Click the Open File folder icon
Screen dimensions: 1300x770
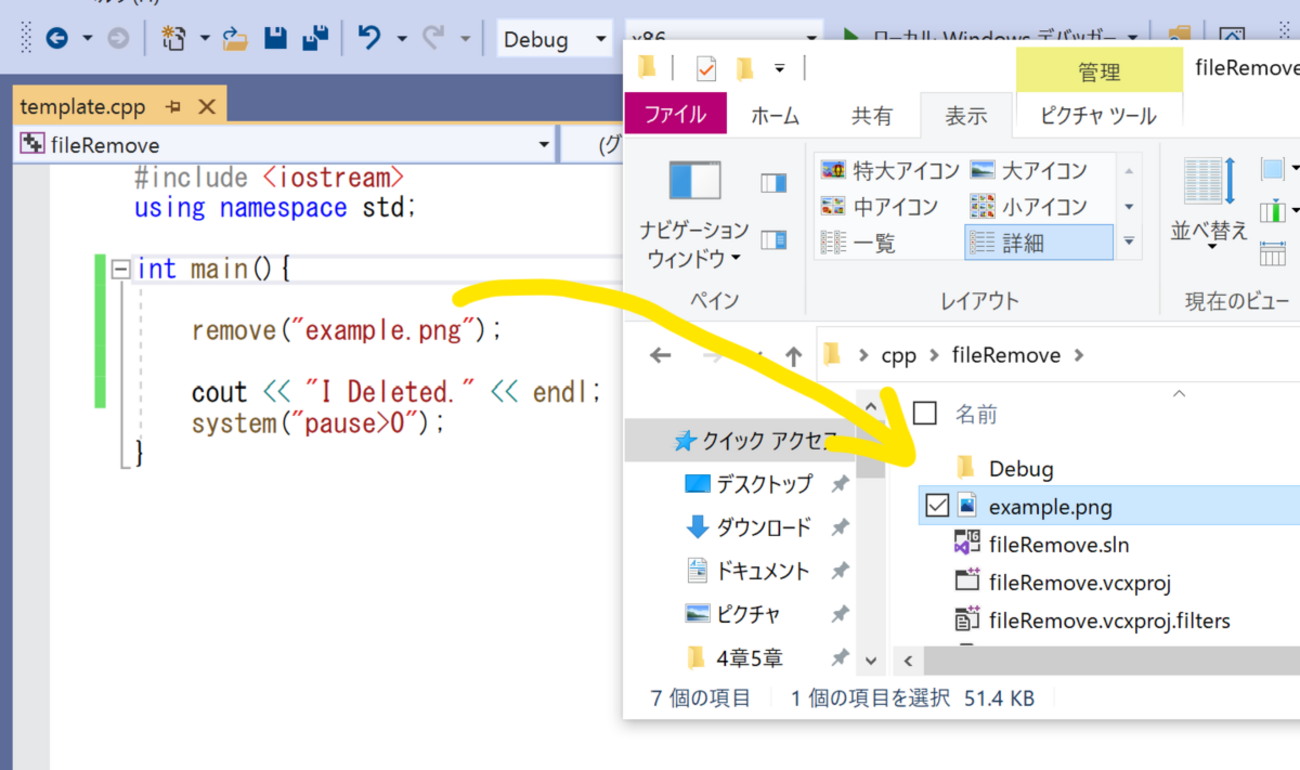(x=235, y=39)
